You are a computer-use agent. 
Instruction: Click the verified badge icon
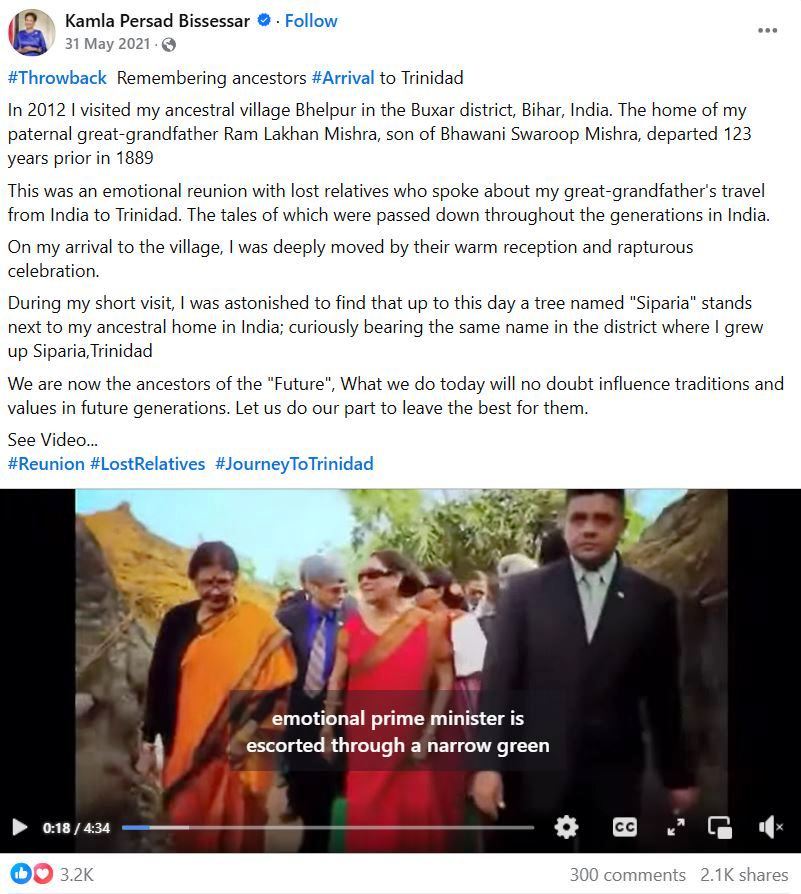pos(263,21)
